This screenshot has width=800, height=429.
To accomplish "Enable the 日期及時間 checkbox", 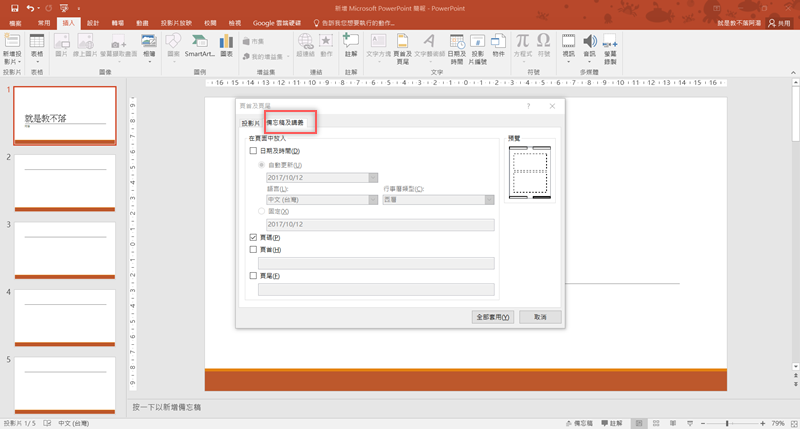I will tap(254, 151).
